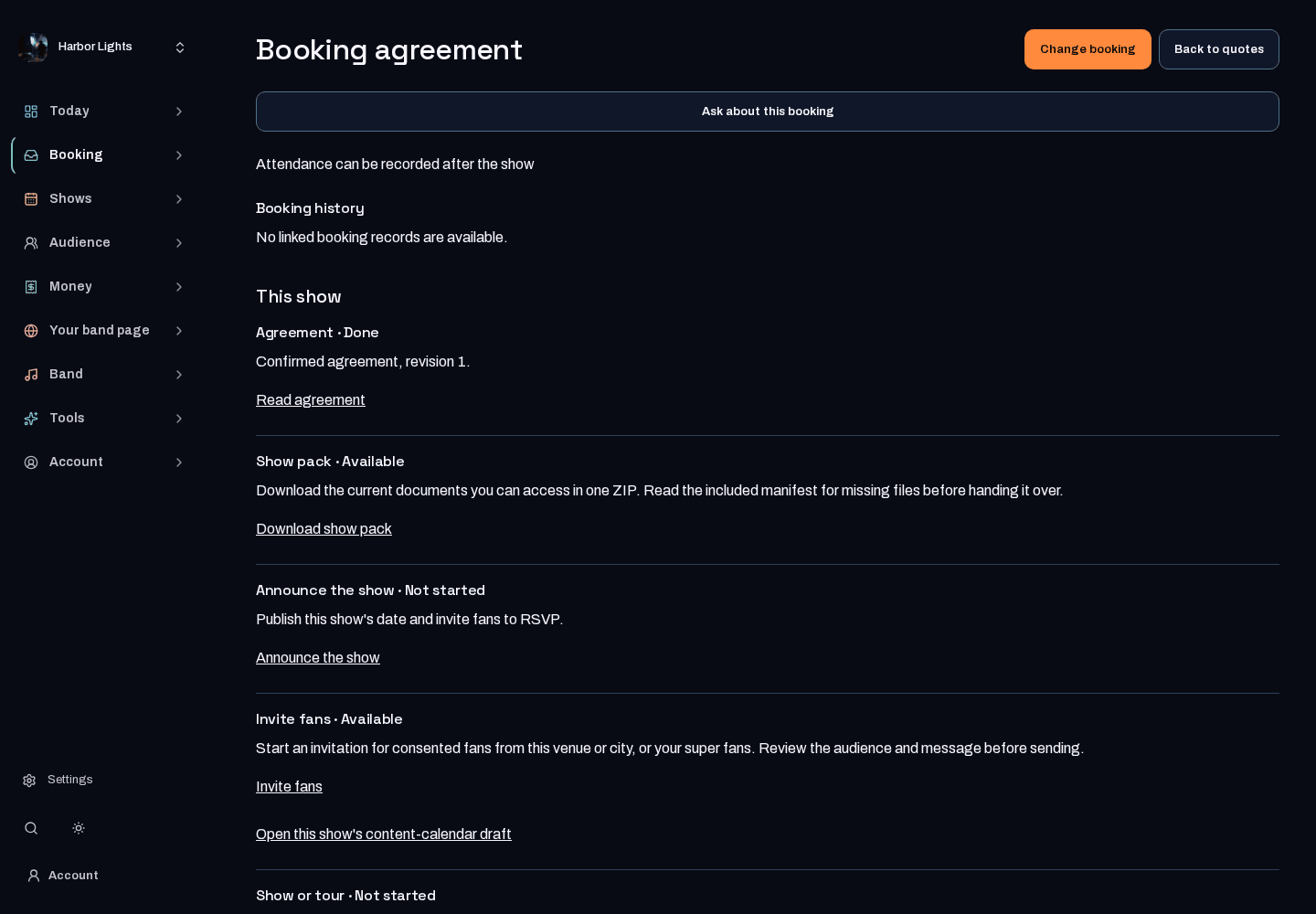
Task: Expand the Your band page chevron
Action: [179, 331]
